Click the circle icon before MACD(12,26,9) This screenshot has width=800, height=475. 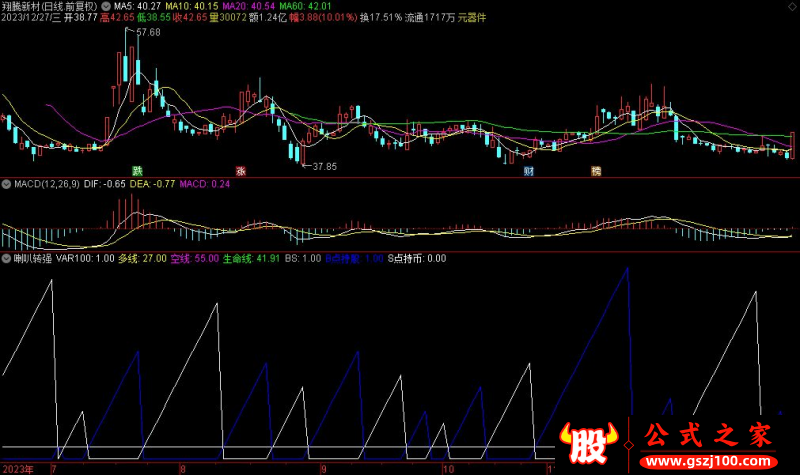coord(5,184)
